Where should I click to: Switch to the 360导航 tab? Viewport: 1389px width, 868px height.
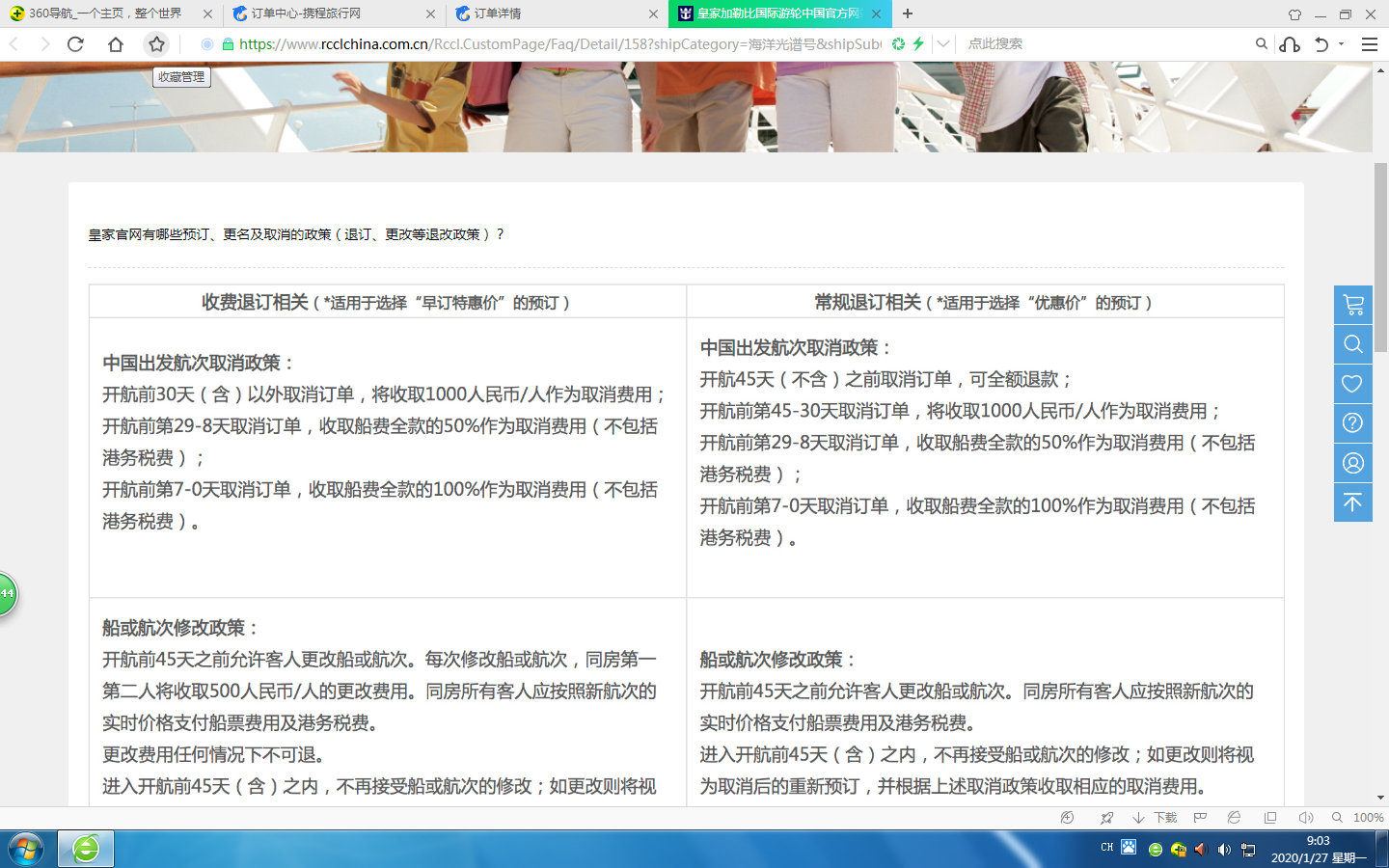pyautogui.click(x=105, y=14)
